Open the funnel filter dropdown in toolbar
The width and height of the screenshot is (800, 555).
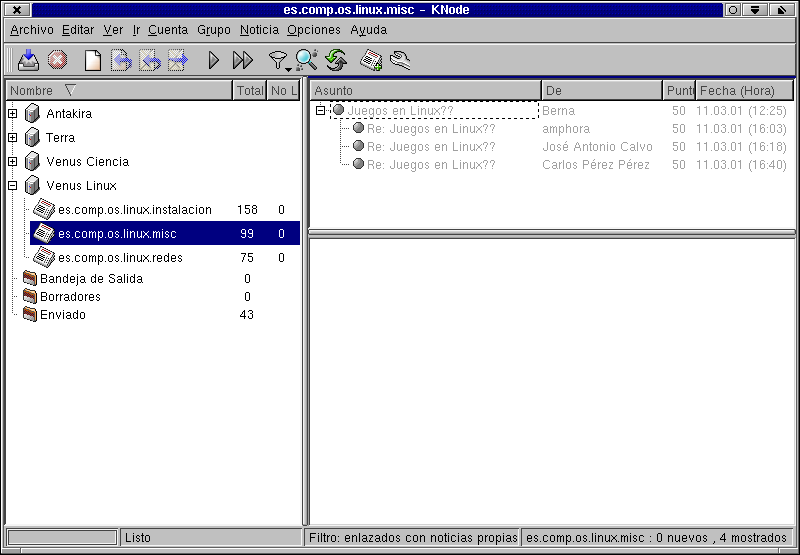(x=279, y=62)
